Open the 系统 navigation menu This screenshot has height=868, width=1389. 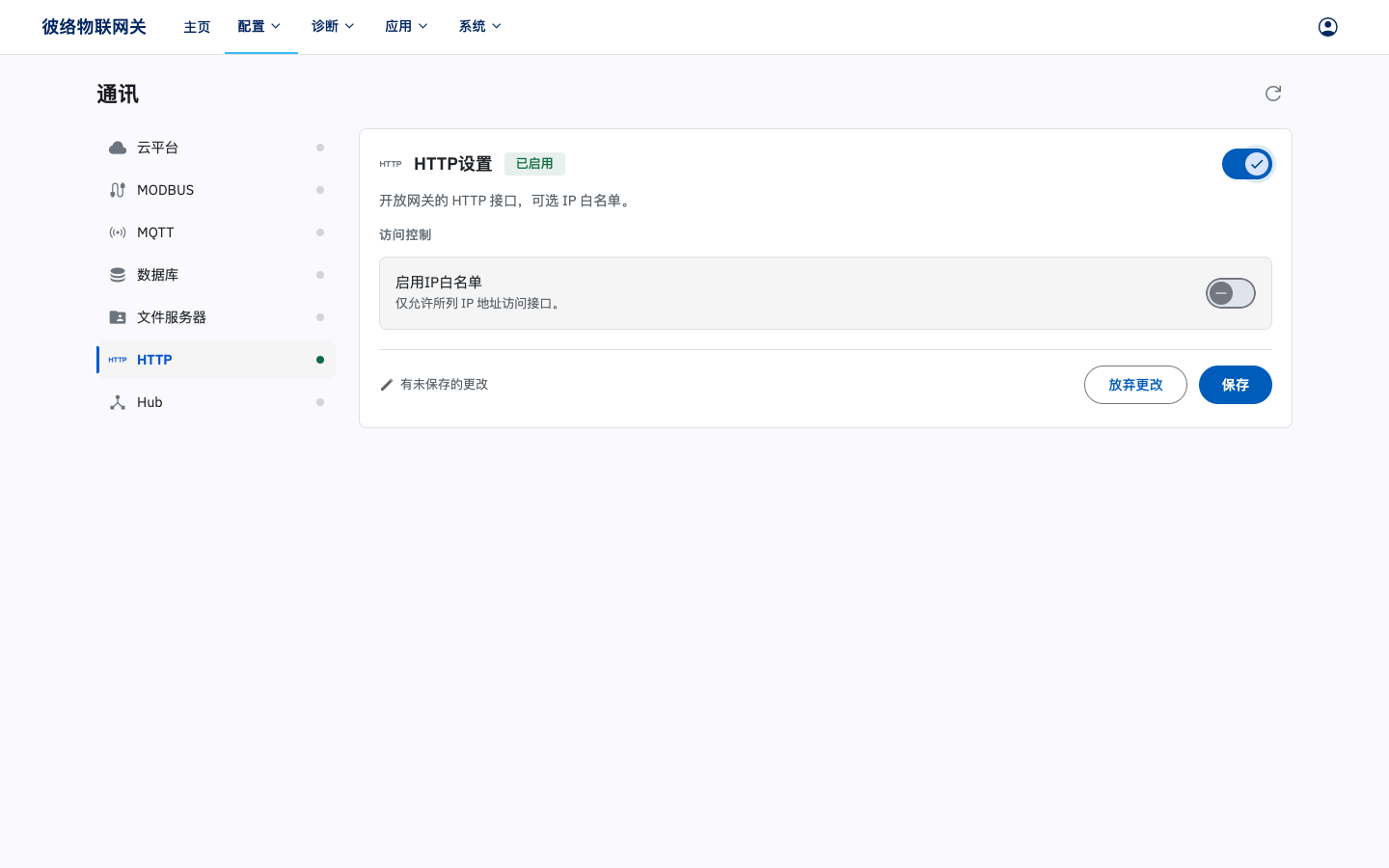point(481,26)
